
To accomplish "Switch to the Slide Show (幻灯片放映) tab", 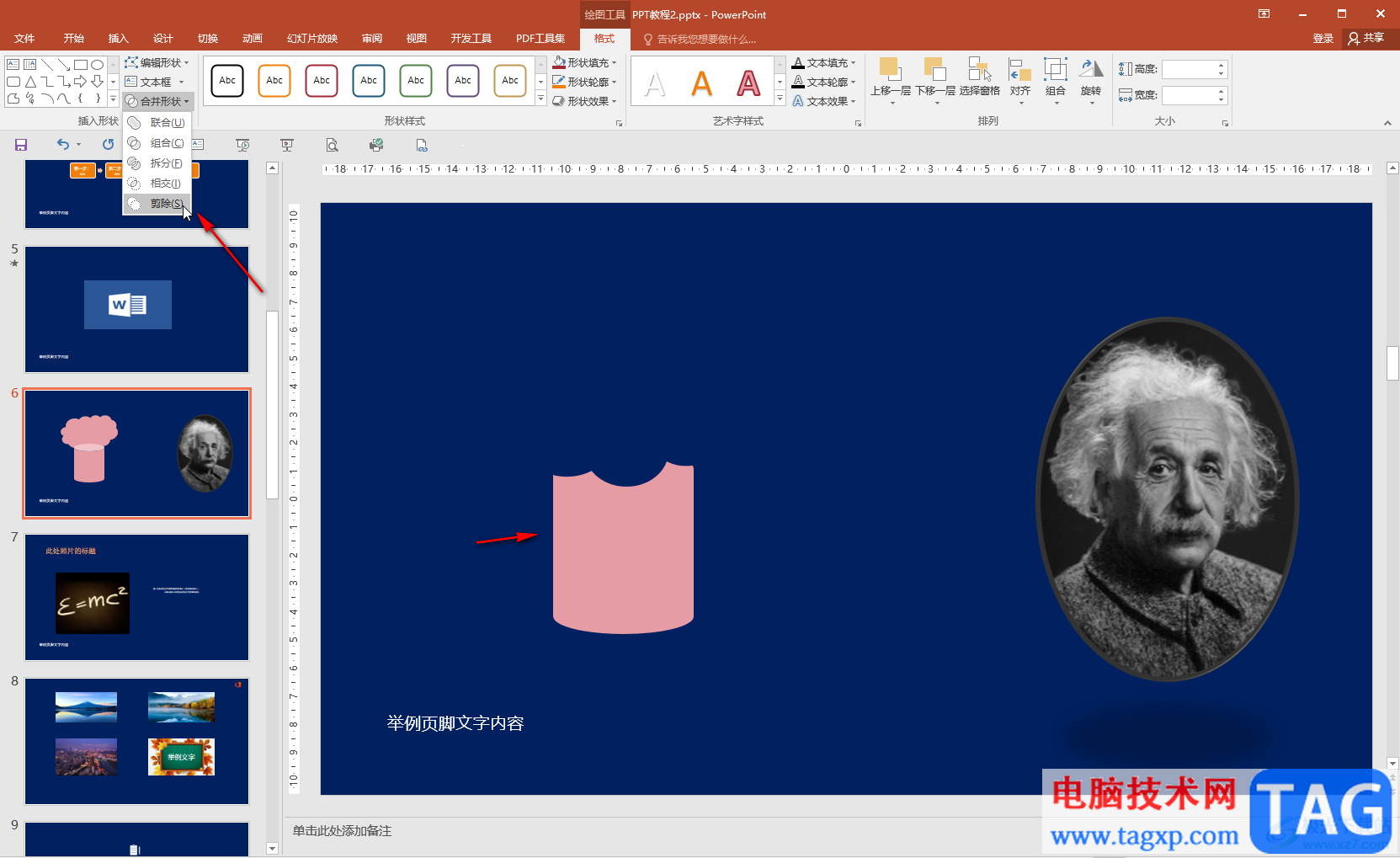I will click(x=312, y=39).
